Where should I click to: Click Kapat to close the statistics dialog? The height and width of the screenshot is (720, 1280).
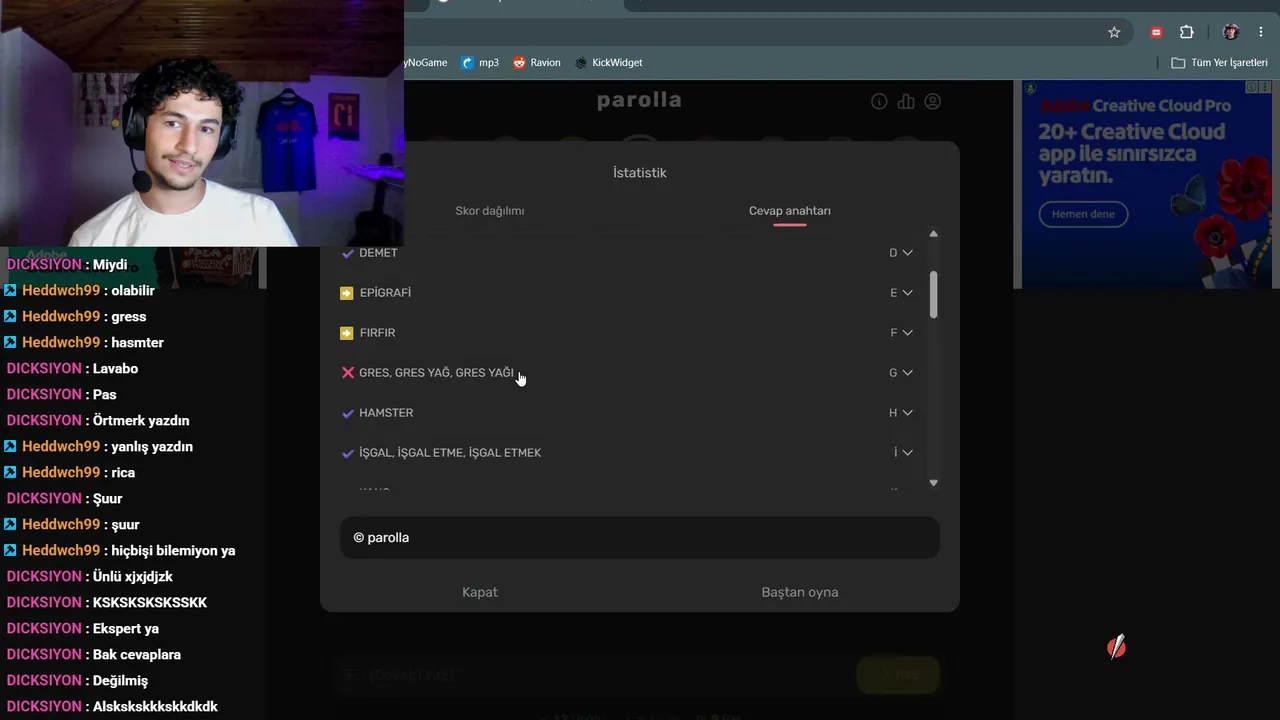coord(480,592)
